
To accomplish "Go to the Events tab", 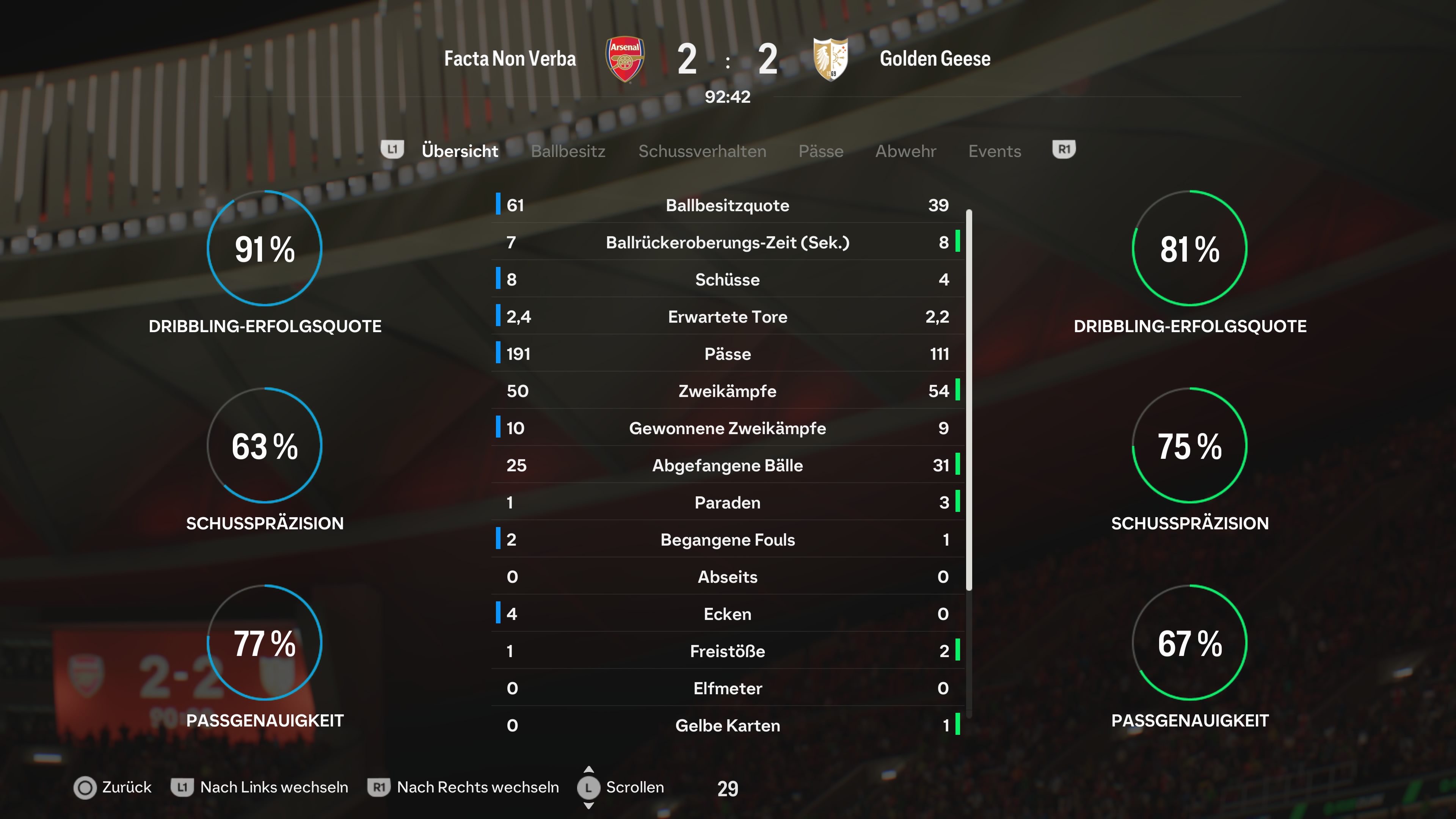I will 995,151.
